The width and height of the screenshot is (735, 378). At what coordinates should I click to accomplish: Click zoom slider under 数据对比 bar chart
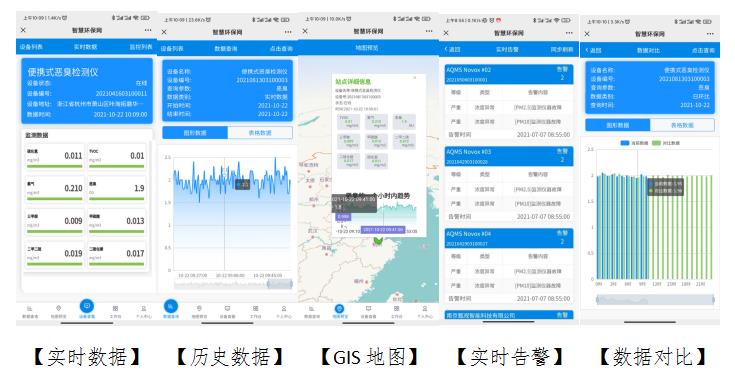coord(655,300)
